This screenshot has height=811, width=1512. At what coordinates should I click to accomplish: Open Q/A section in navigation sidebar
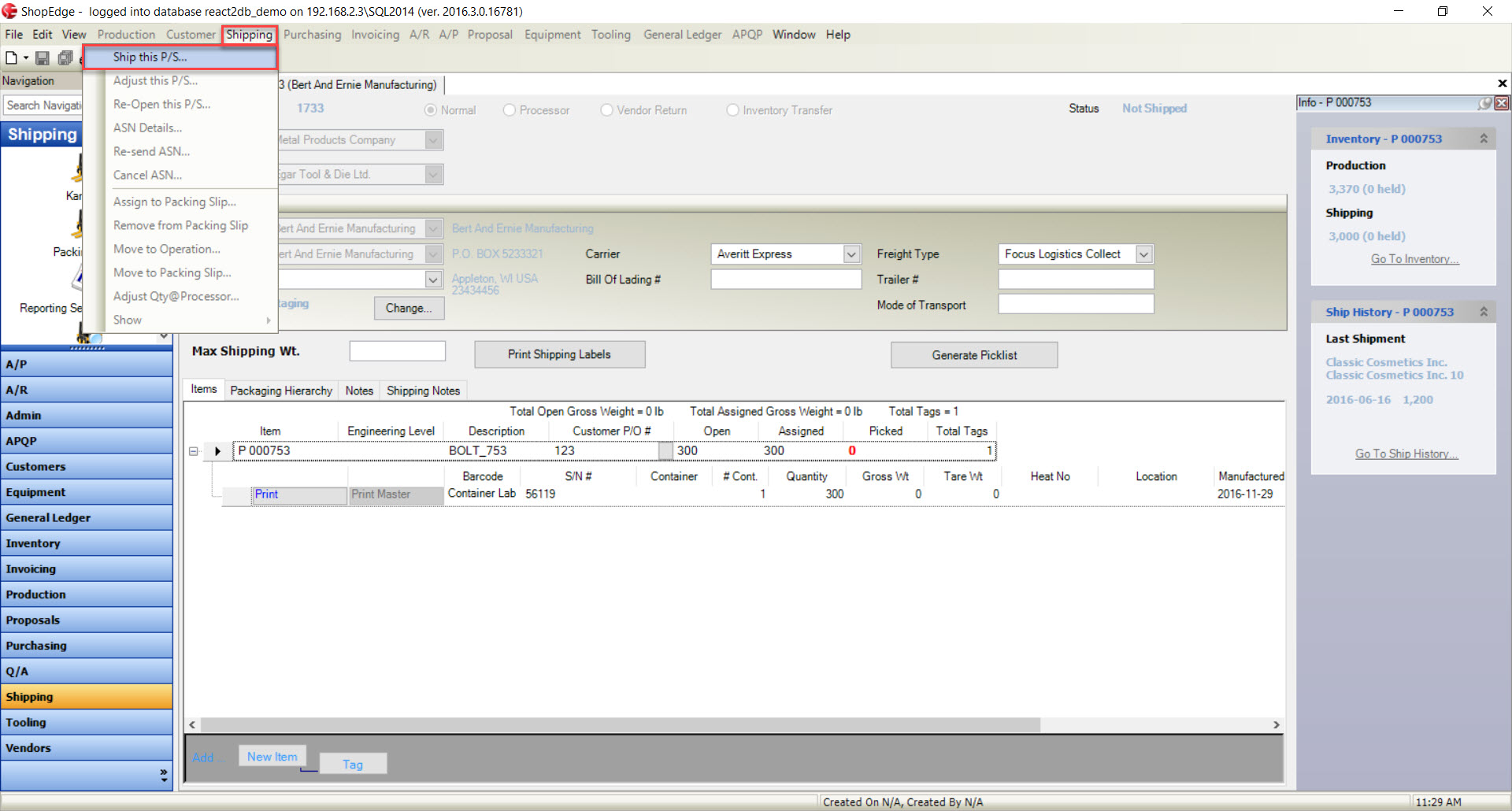pyautogui.click(x=87, y=672)
